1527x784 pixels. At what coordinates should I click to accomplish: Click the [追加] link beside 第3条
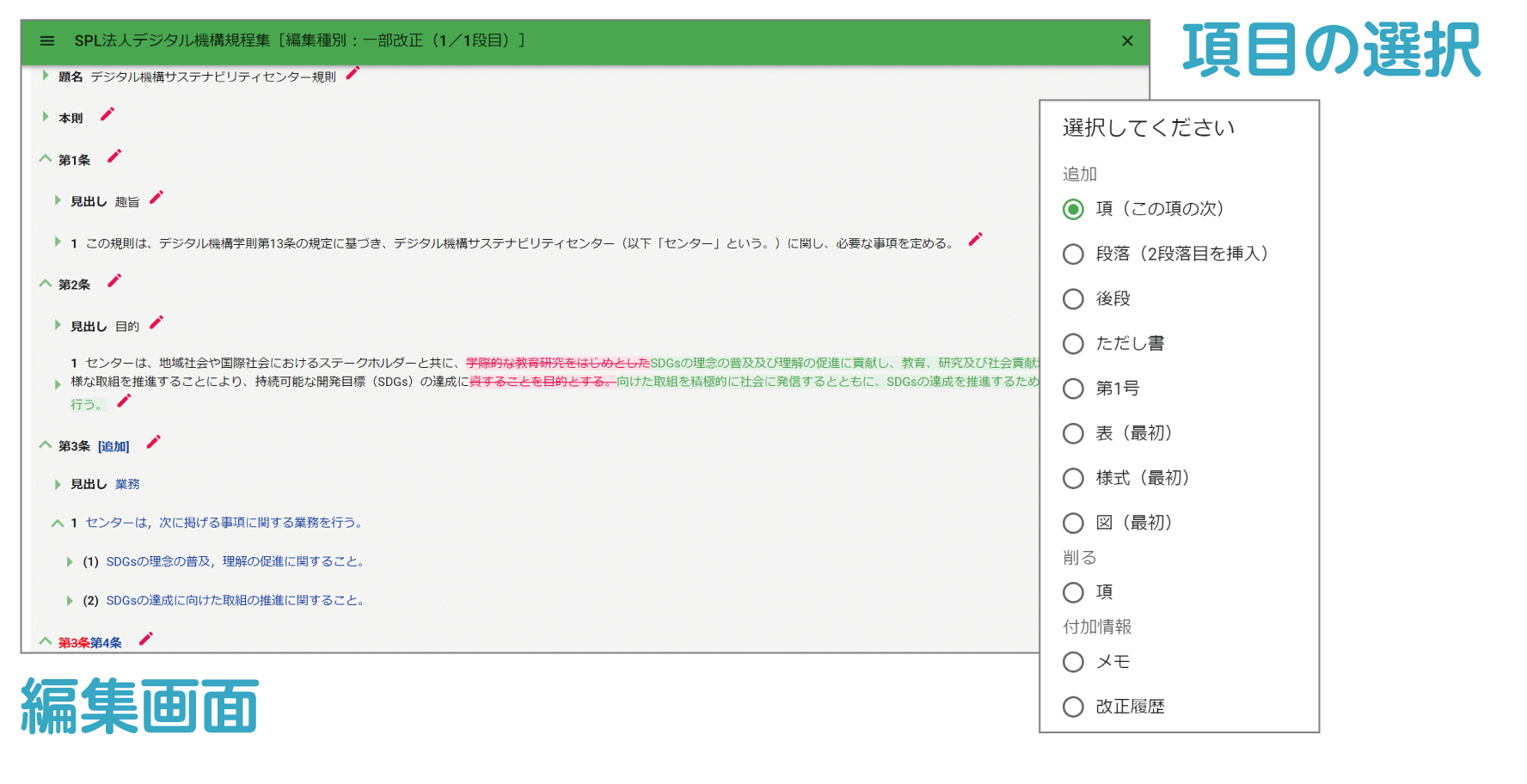pyautogui.click(x=113, y=446)
